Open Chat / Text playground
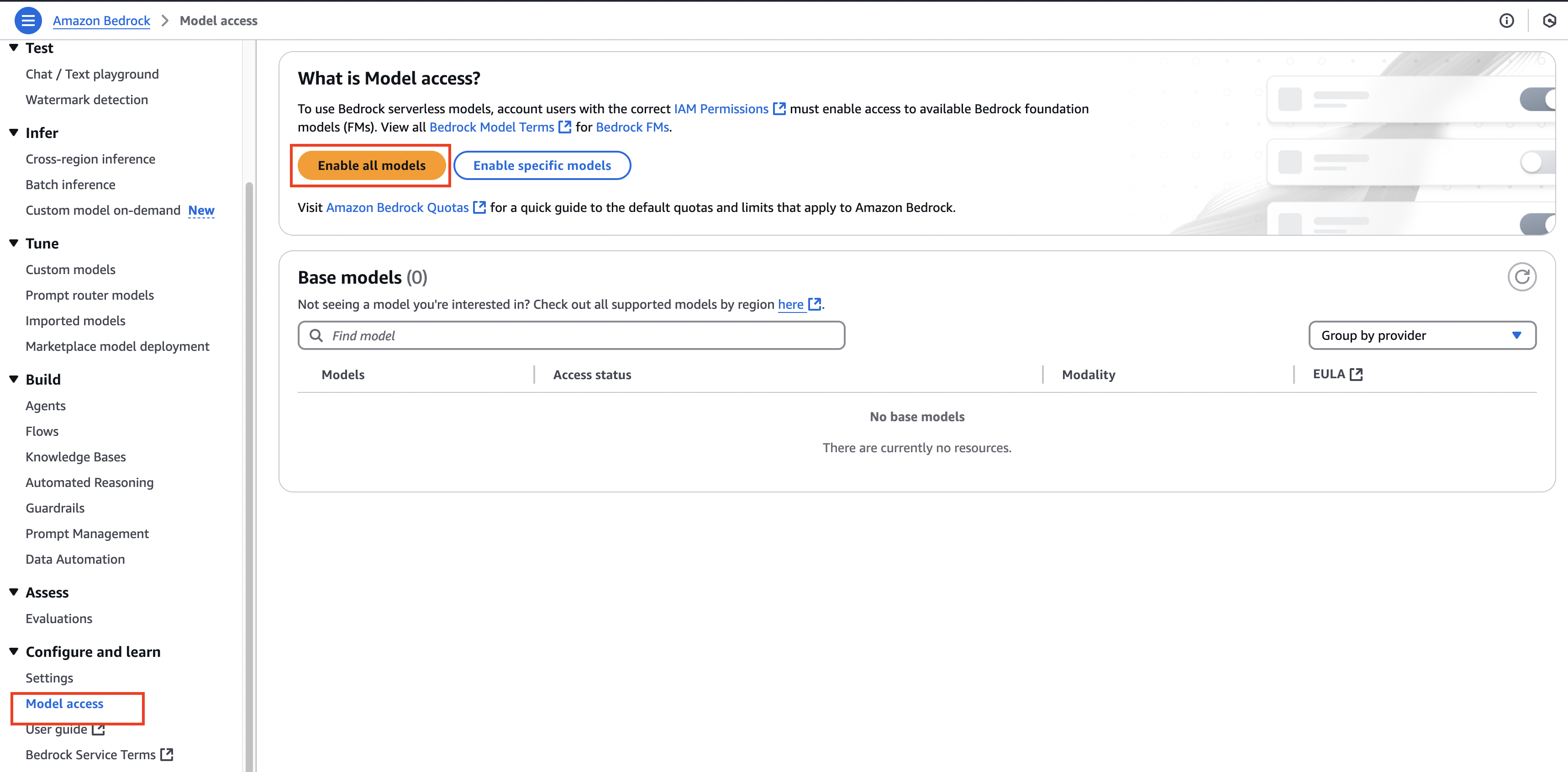This screenshot has height=772, width=1568. point(92,74)
